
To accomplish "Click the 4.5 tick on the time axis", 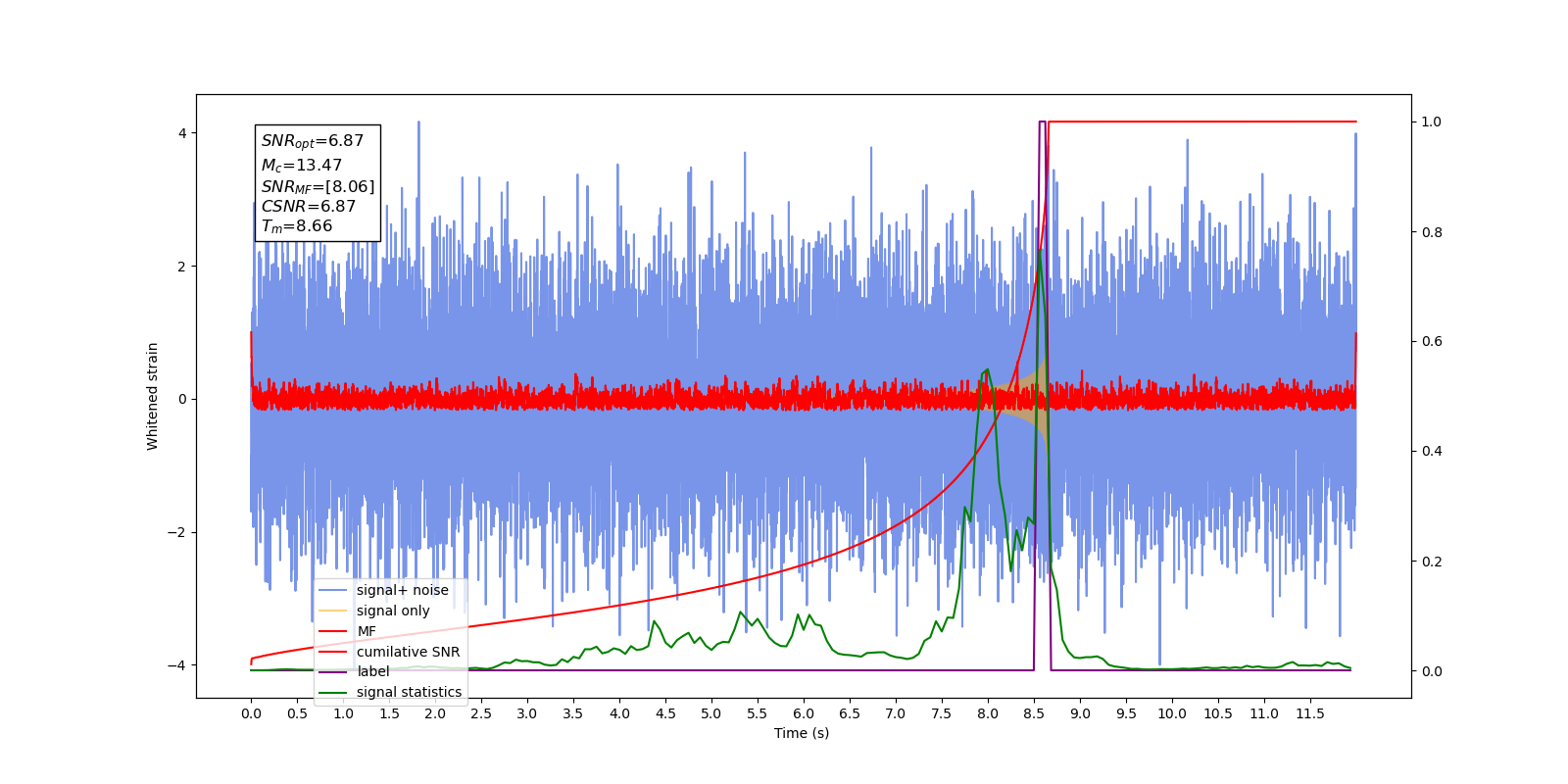I will pyautogui.click(x=665, y=713).
